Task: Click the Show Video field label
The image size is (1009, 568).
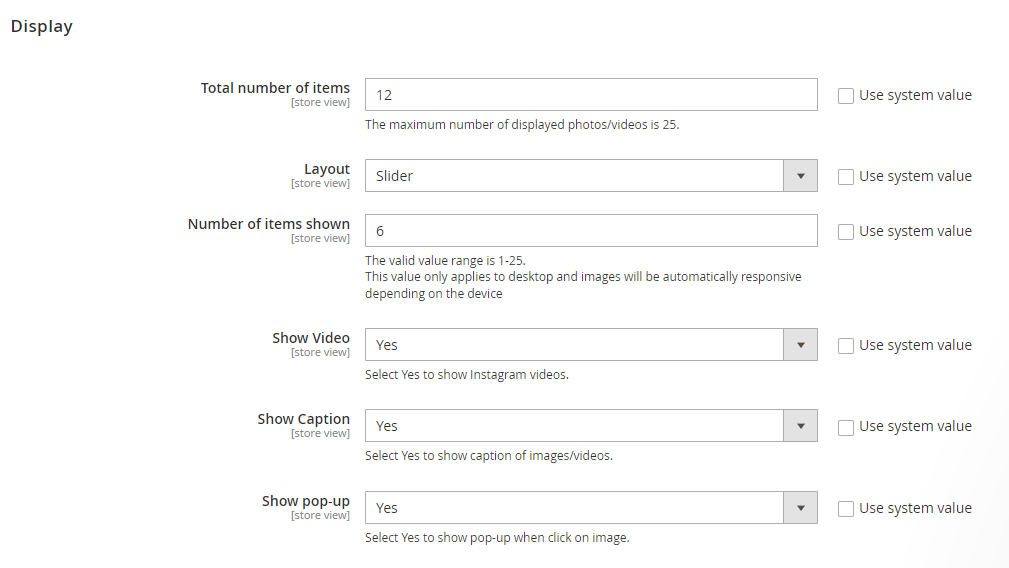Action: pos(310,338)
